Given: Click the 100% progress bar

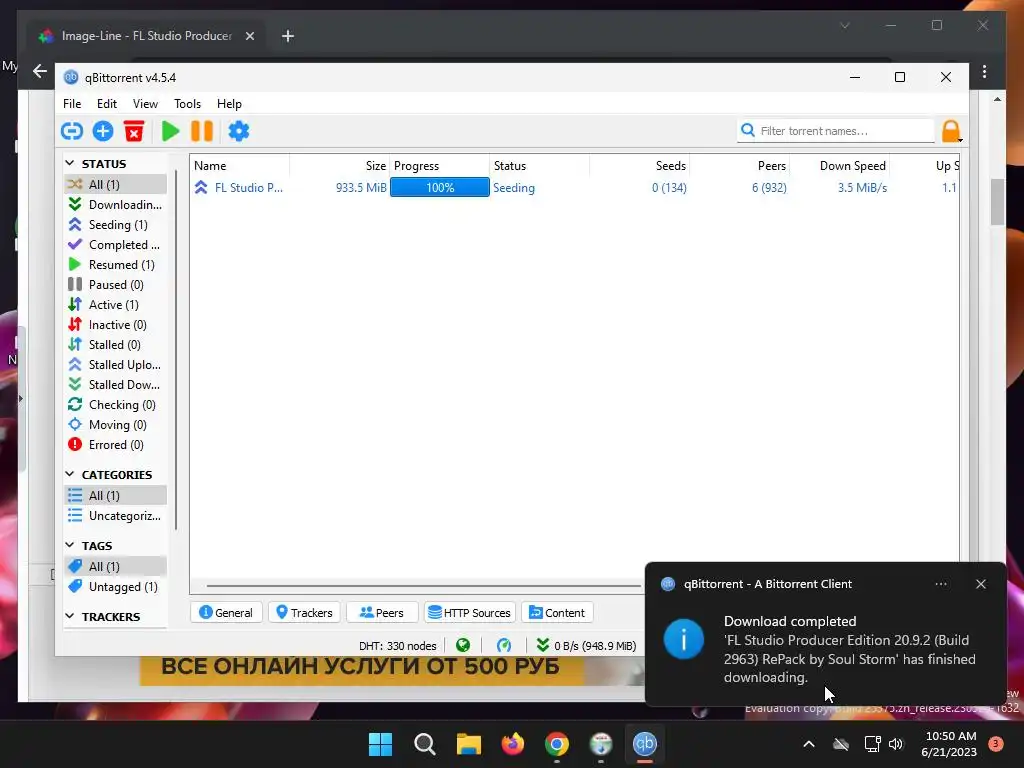Looking at the screenshot, I should click(x=440, y=188).
